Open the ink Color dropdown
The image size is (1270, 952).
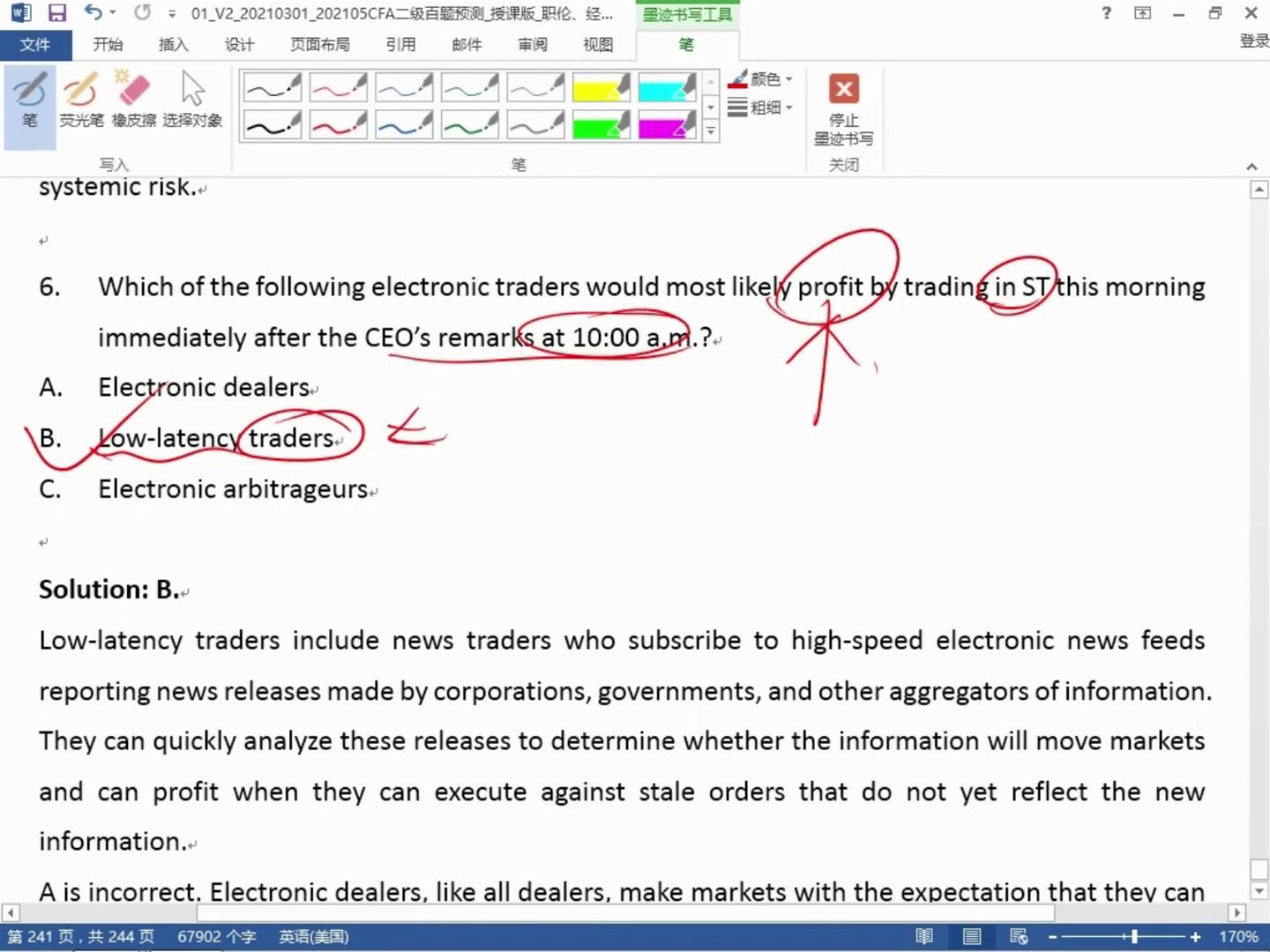[x=761, y=79]
